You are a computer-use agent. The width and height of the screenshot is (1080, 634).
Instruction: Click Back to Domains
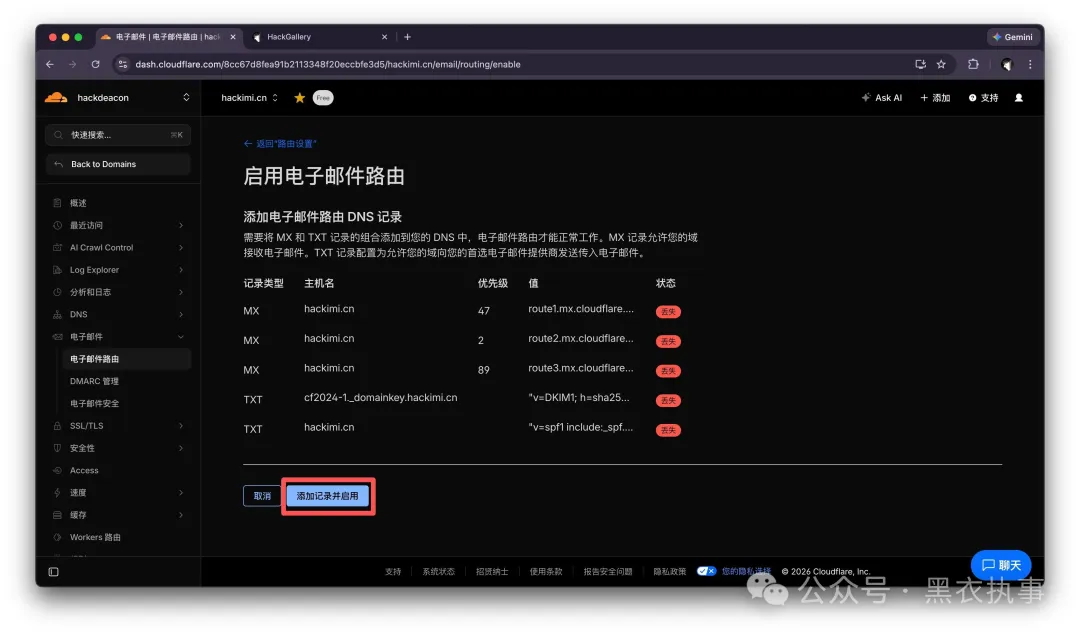pos(118,164)
